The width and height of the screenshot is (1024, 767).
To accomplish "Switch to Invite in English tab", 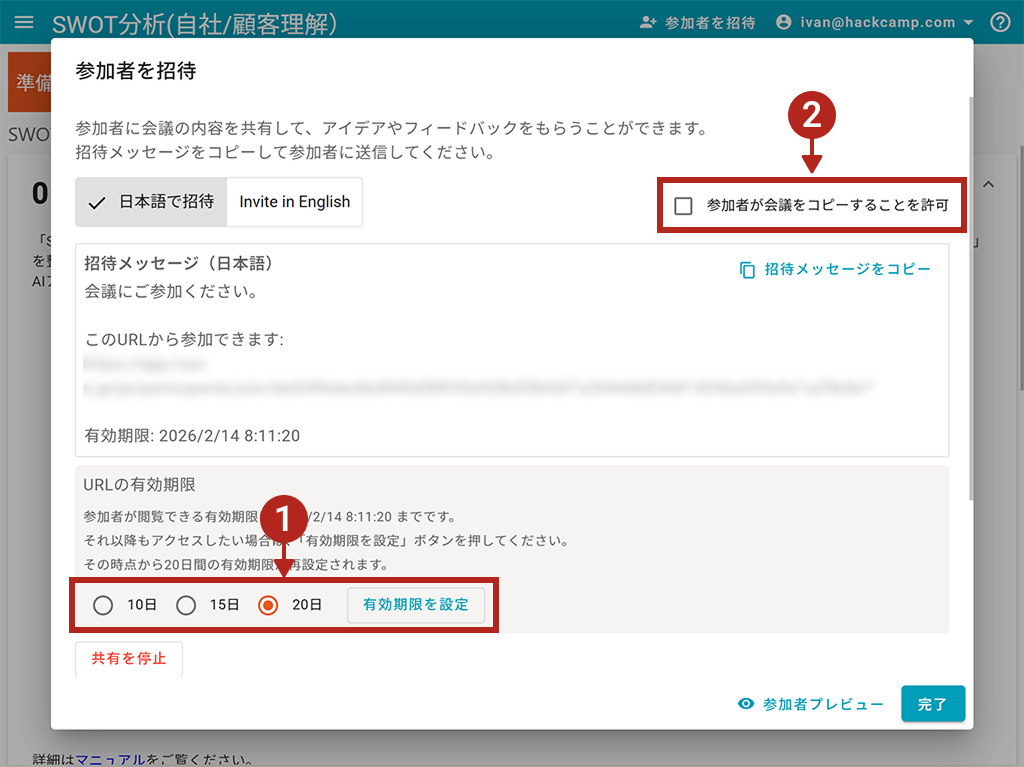I will click(295, 202).
